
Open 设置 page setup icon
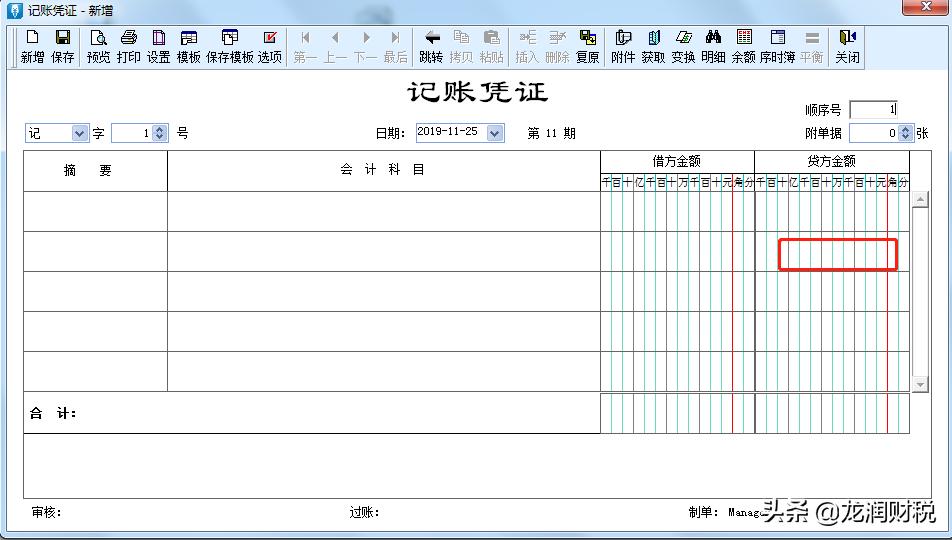point(158,47)
